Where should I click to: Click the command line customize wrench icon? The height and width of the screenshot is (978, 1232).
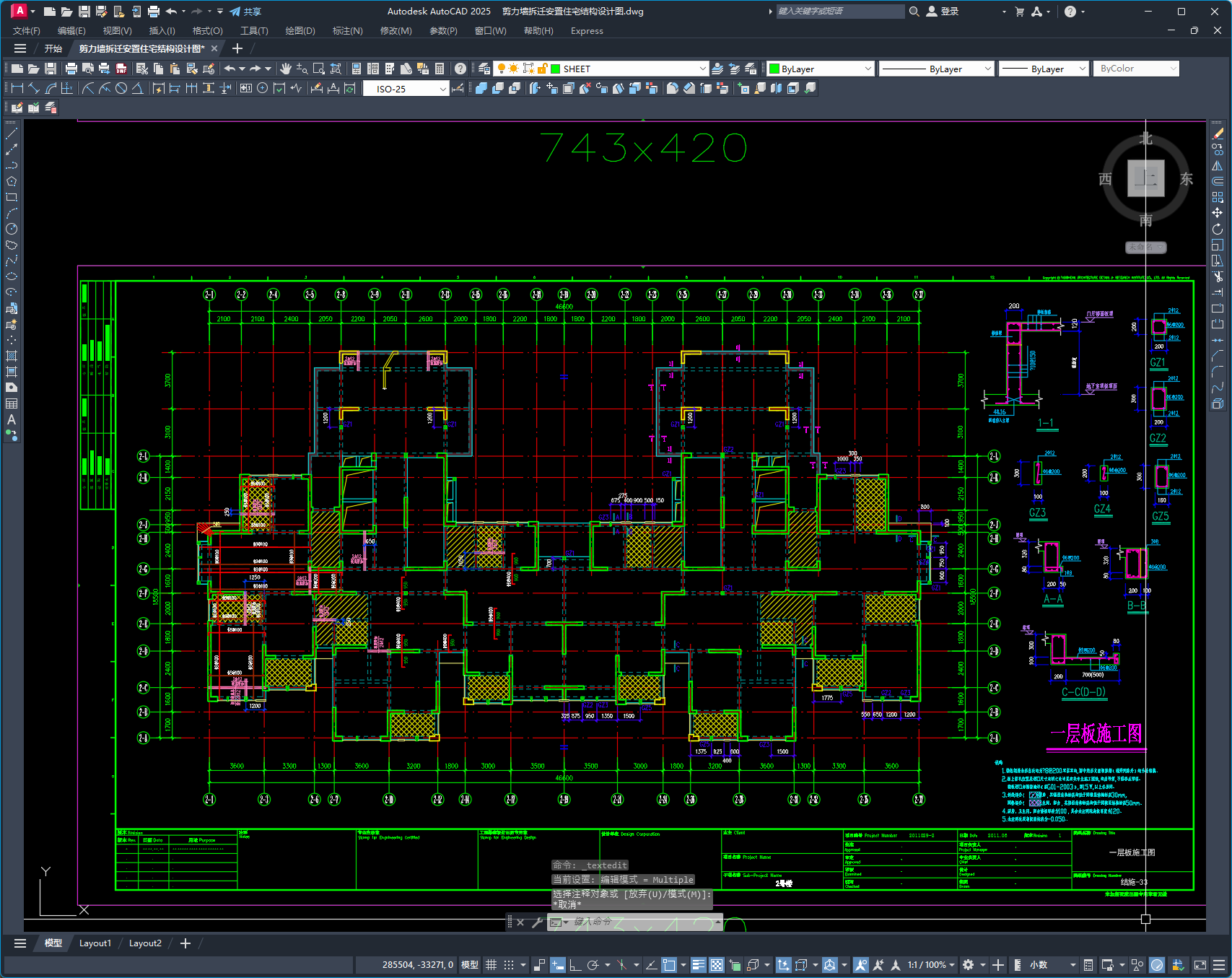coord(537,922)
